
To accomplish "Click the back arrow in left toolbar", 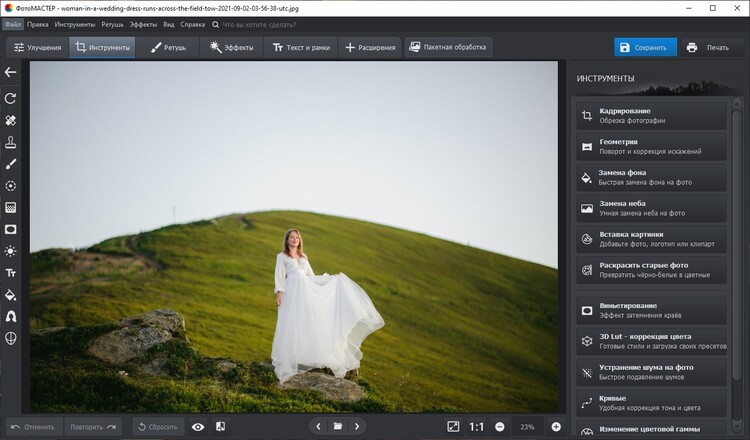I will click(11, 72).
